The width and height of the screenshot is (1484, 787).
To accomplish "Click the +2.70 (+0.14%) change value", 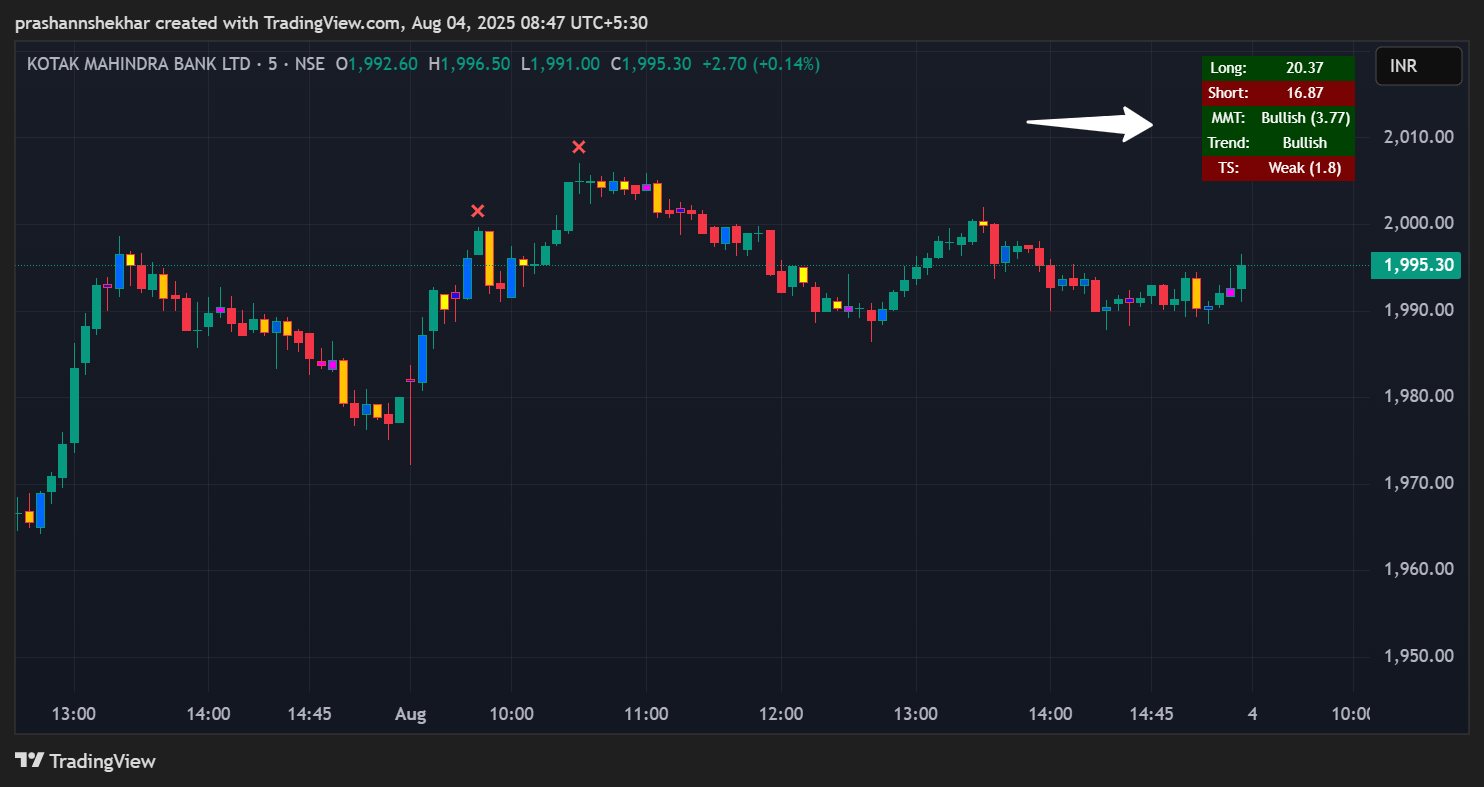I will pos(760,64).
